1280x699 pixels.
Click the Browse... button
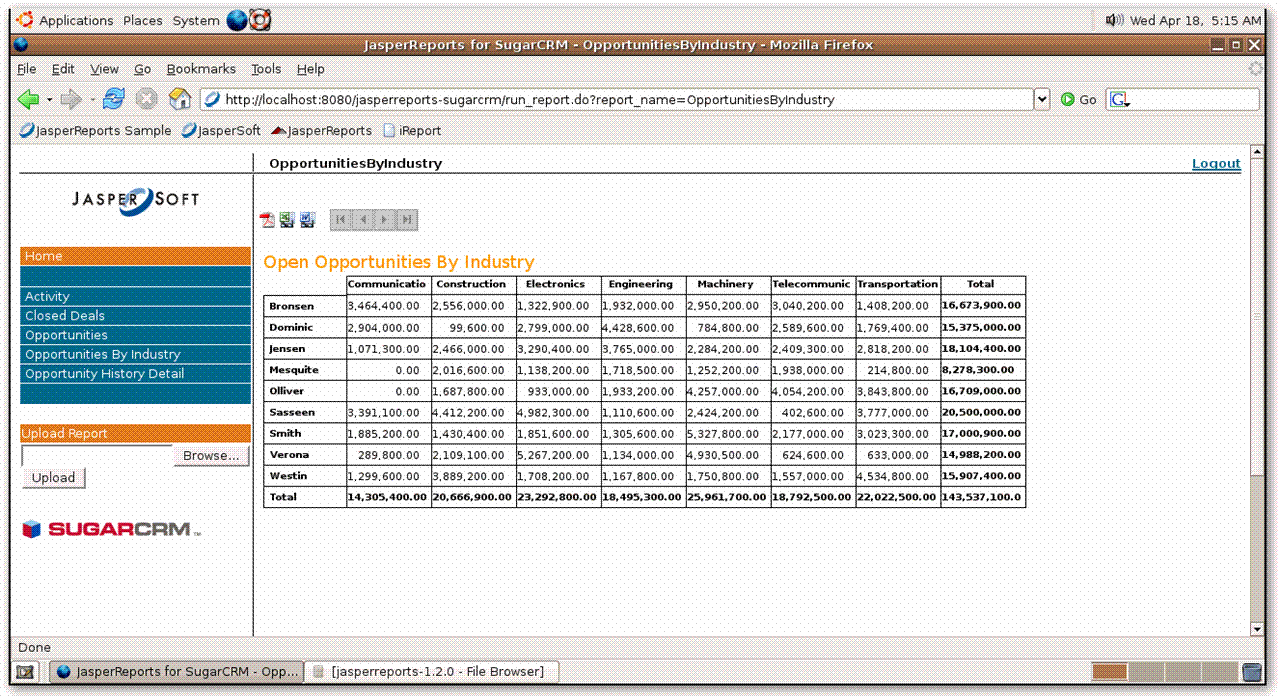coord(211,455)
